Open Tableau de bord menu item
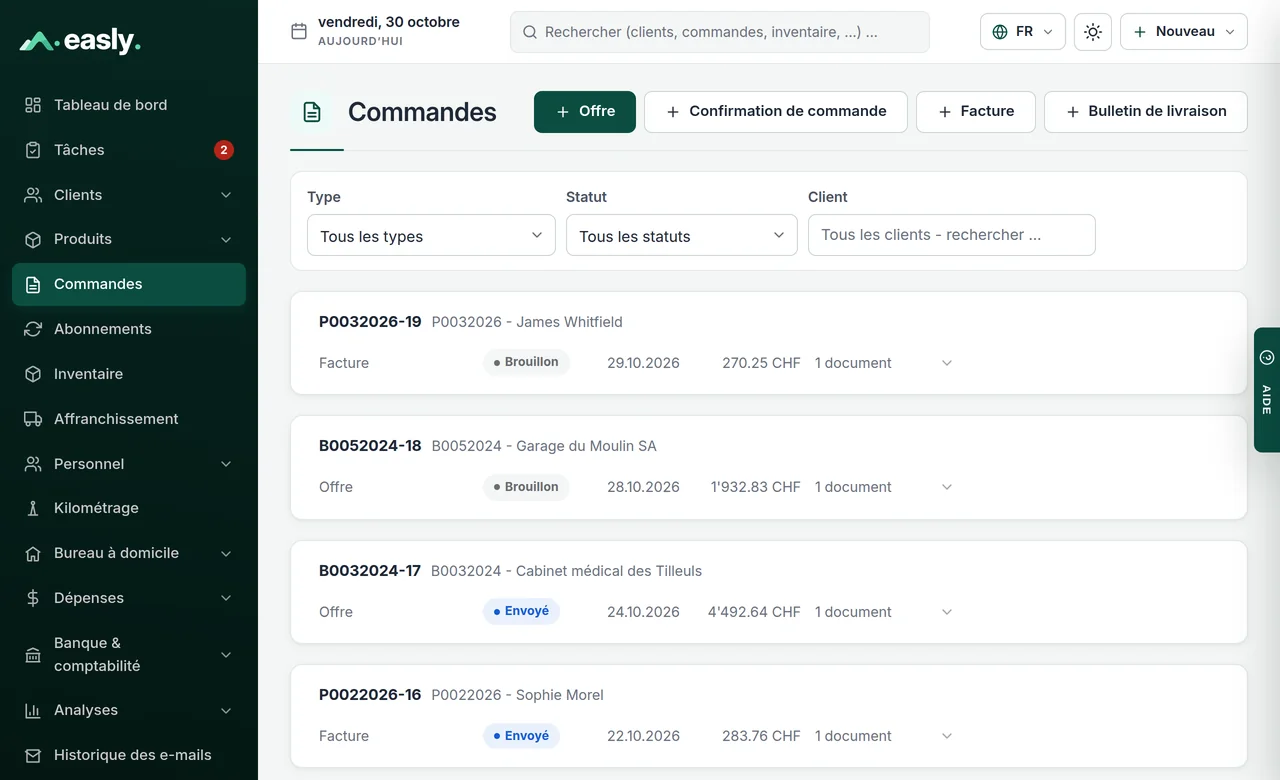Viewport: 1280px width, 780px height. pos(129,105)
